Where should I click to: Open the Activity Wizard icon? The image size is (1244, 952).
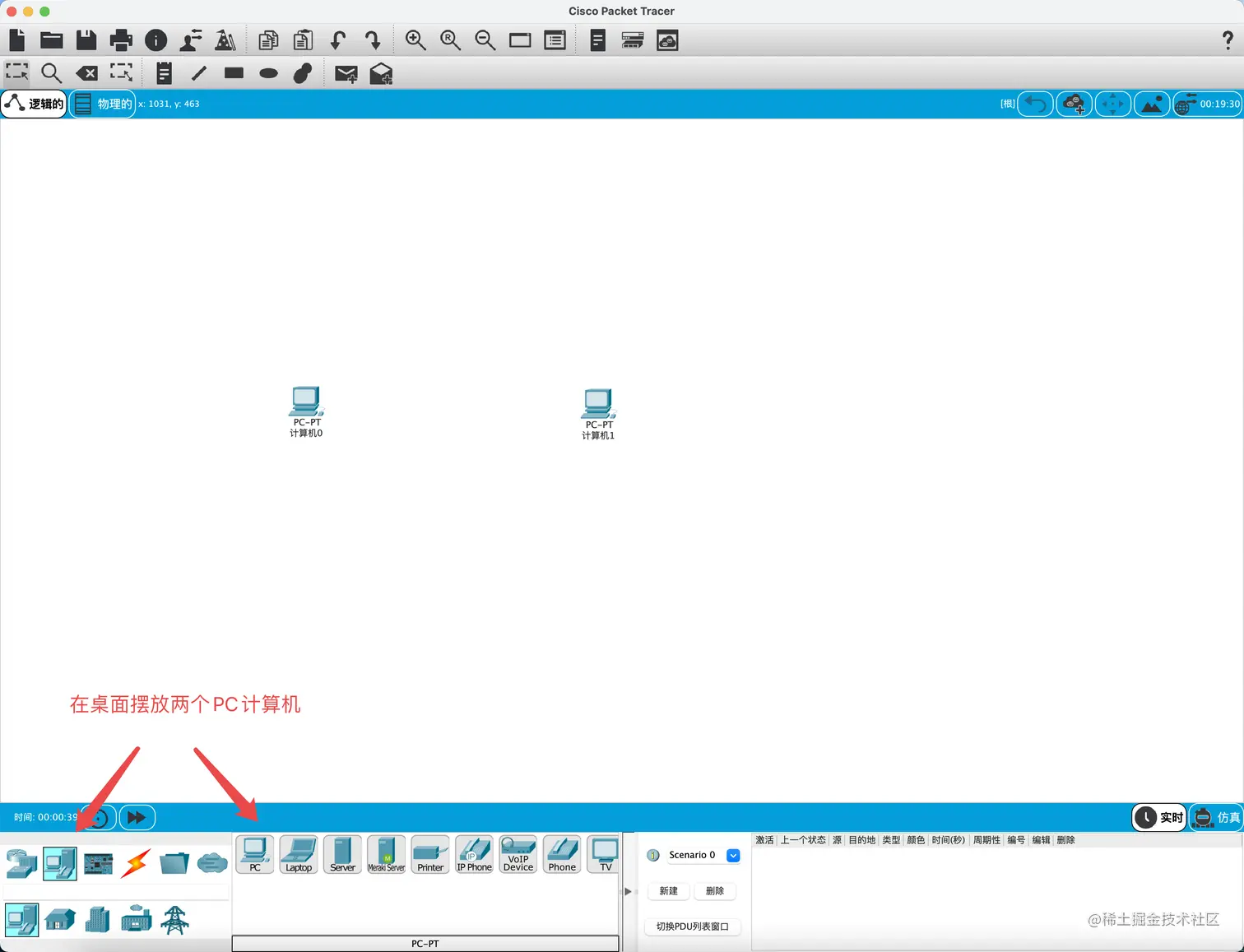click(x=191, y=39)
